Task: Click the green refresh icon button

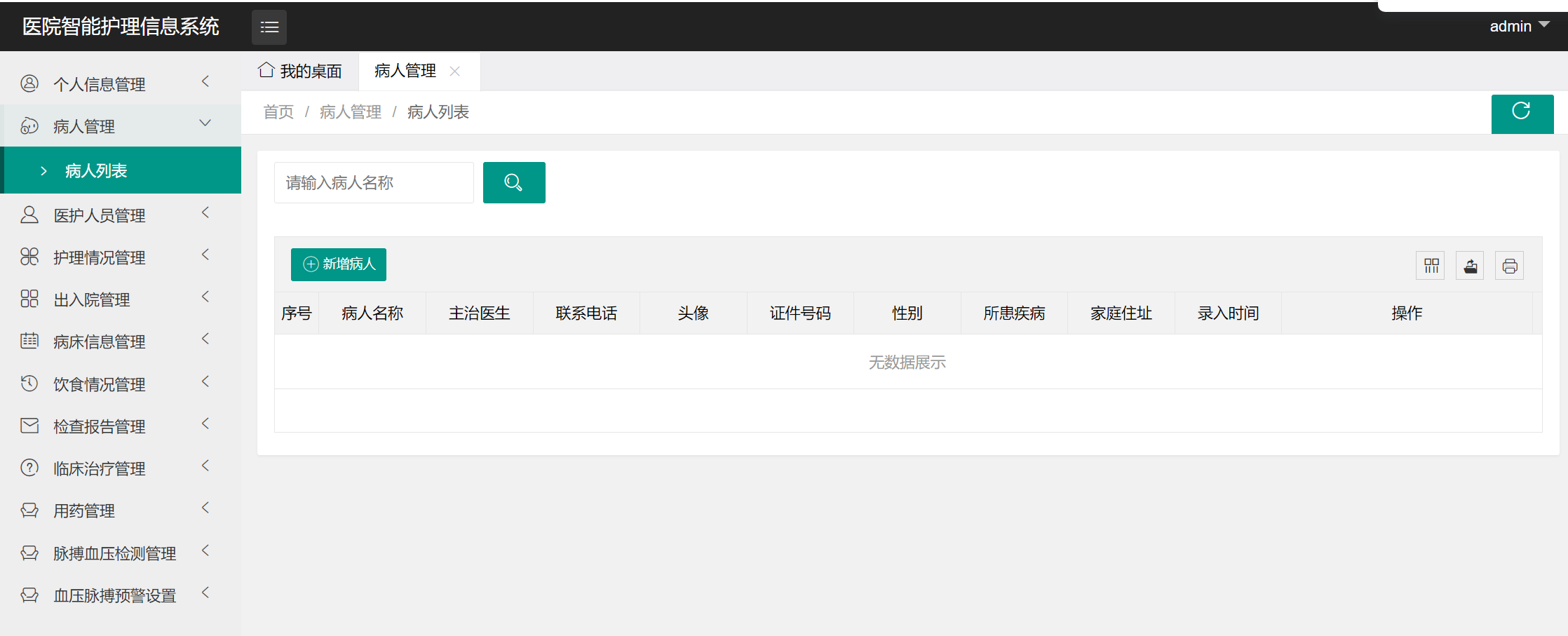Action: click(x=1522, y=114)
